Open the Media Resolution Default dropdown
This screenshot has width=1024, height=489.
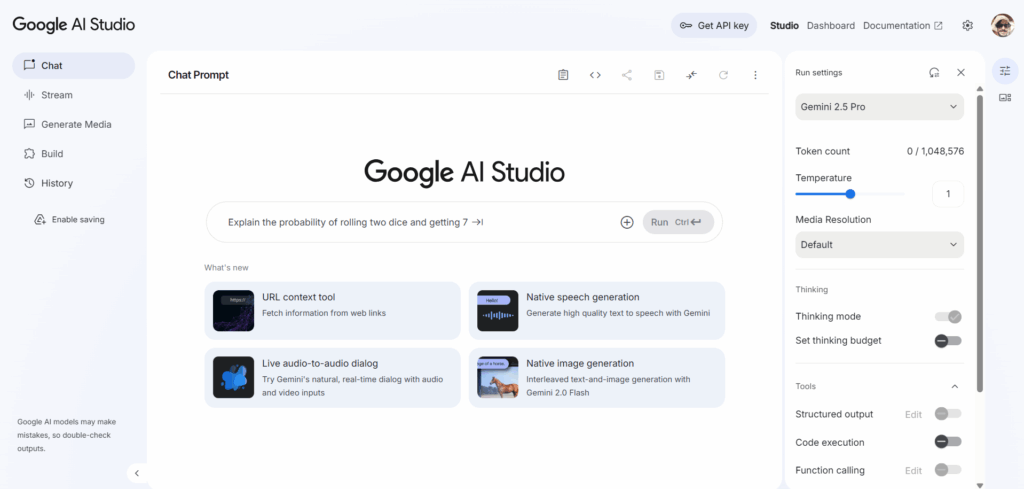tap(879, 245)
